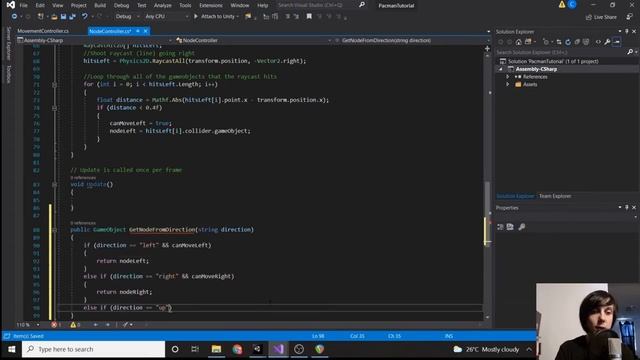This screenshot has width=640, height=360.
Task: Click the bookmark icon in the toolbar
Action: point(309,16)
